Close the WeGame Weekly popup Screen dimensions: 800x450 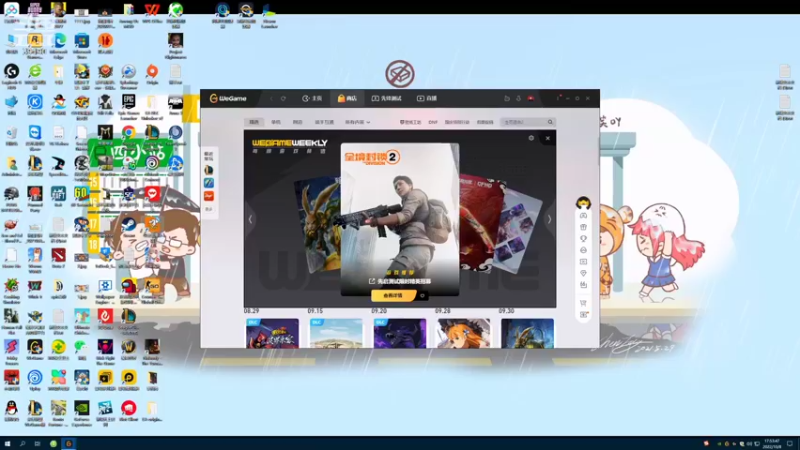pyautogui.click(x=547, y=138)
